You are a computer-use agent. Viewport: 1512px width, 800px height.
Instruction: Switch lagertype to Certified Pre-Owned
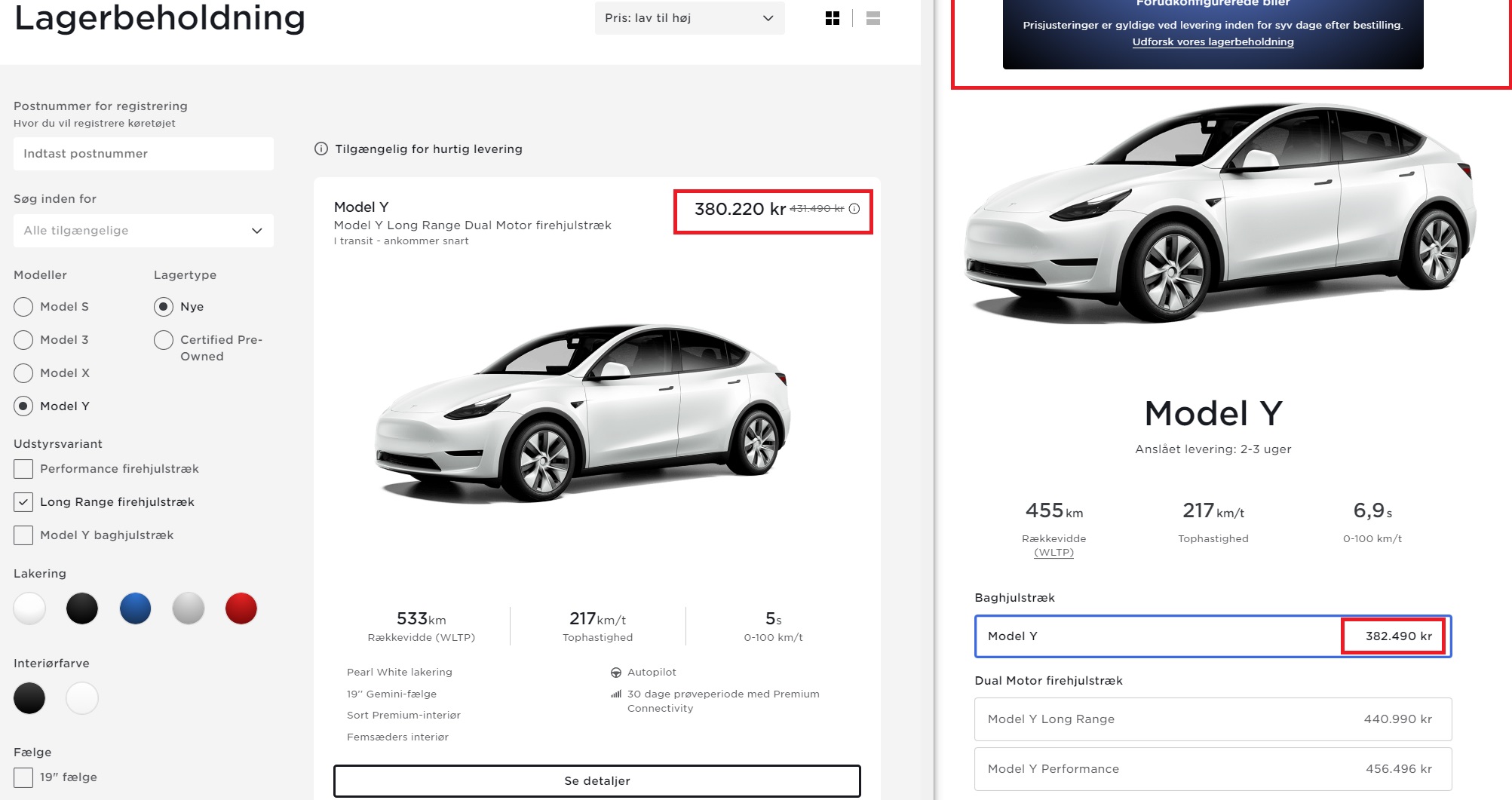click(x=163, y=339)
